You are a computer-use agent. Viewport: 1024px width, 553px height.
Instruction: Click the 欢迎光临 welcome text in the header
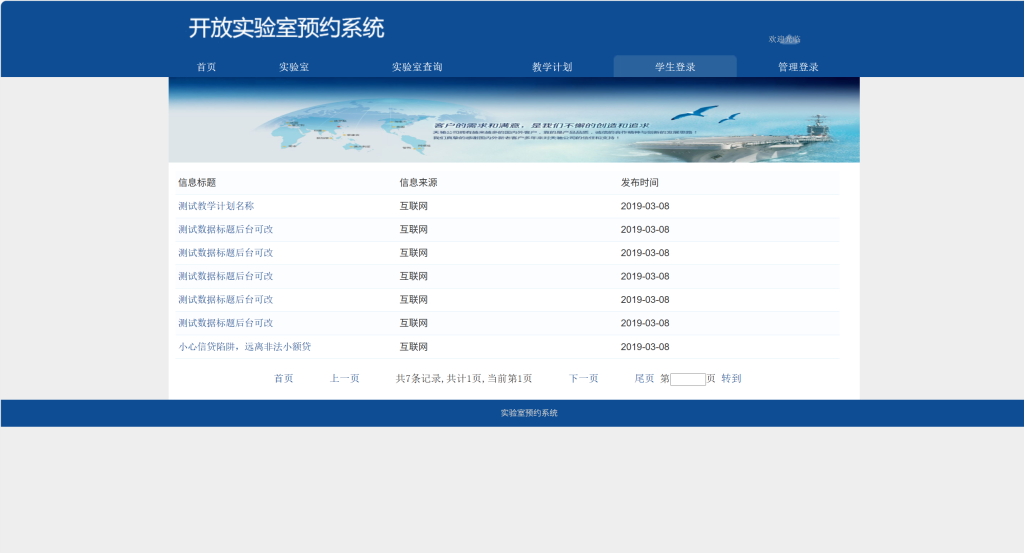[784, 39]
